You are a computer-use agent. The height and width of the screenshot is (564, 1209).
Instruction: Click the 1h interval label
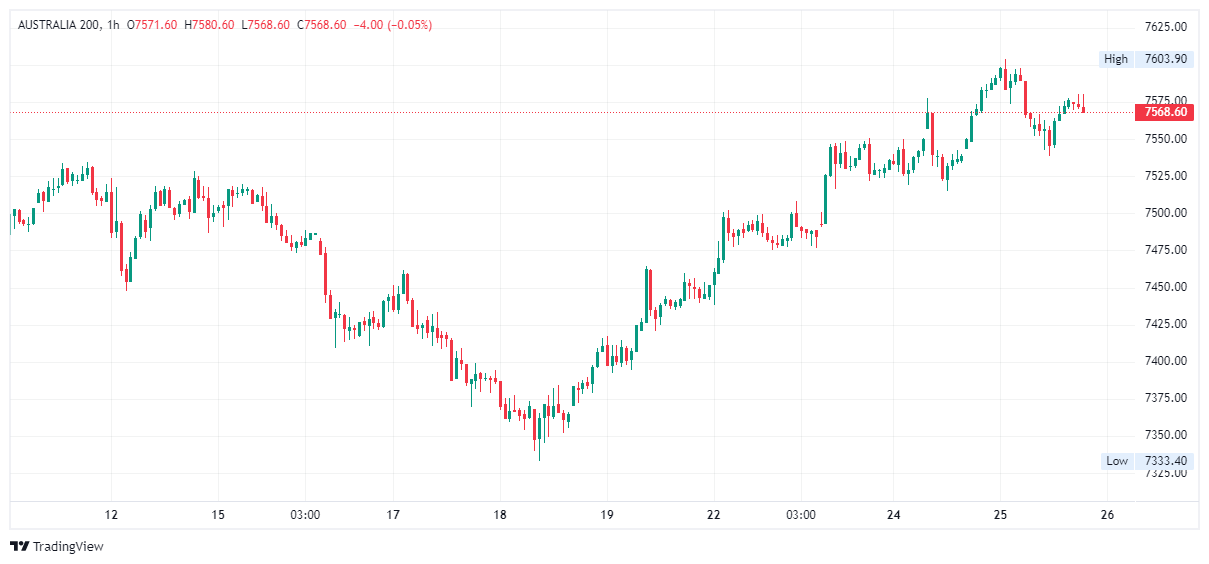pyautogui.click(x=111, y=24)
